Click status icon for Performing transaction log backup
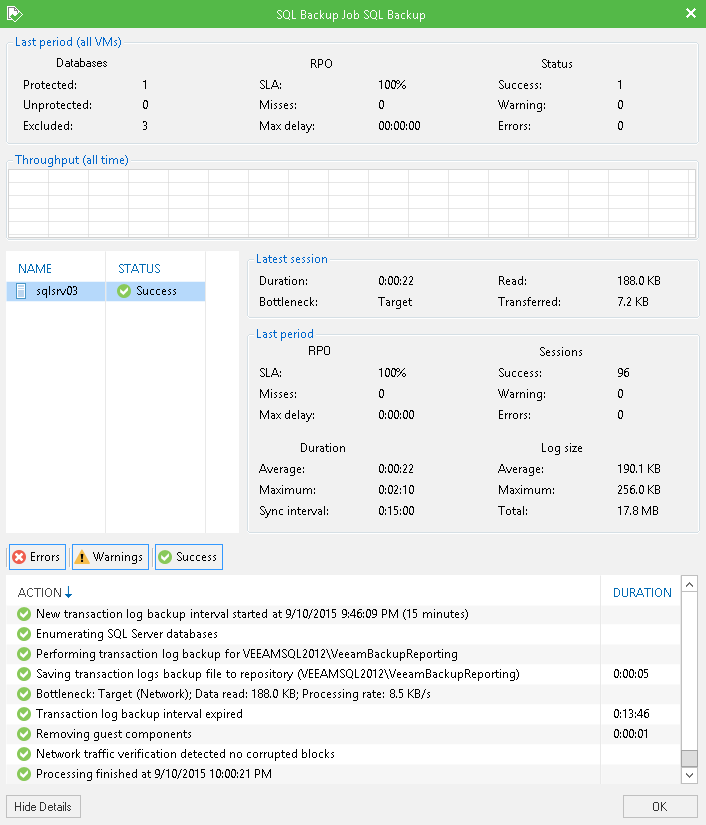Screen dimensions: 706x825 (24, 654)
